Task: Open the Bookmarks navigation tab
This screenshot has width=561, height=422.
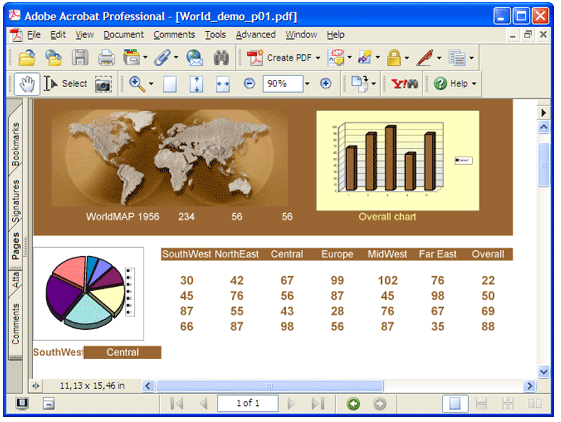Action: 15,143
